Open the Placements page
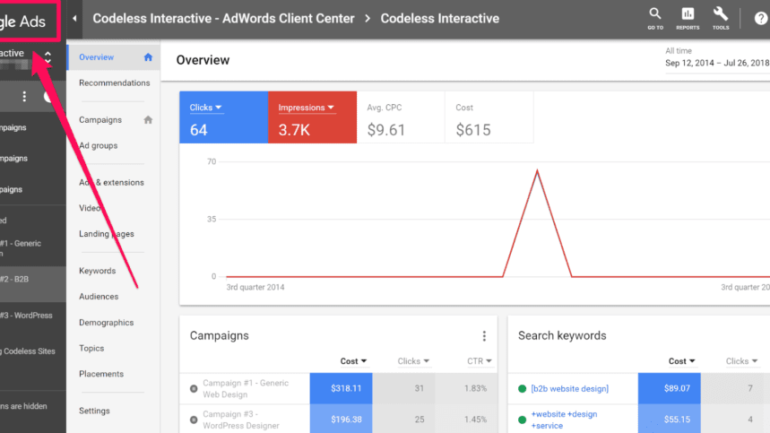 101,374
